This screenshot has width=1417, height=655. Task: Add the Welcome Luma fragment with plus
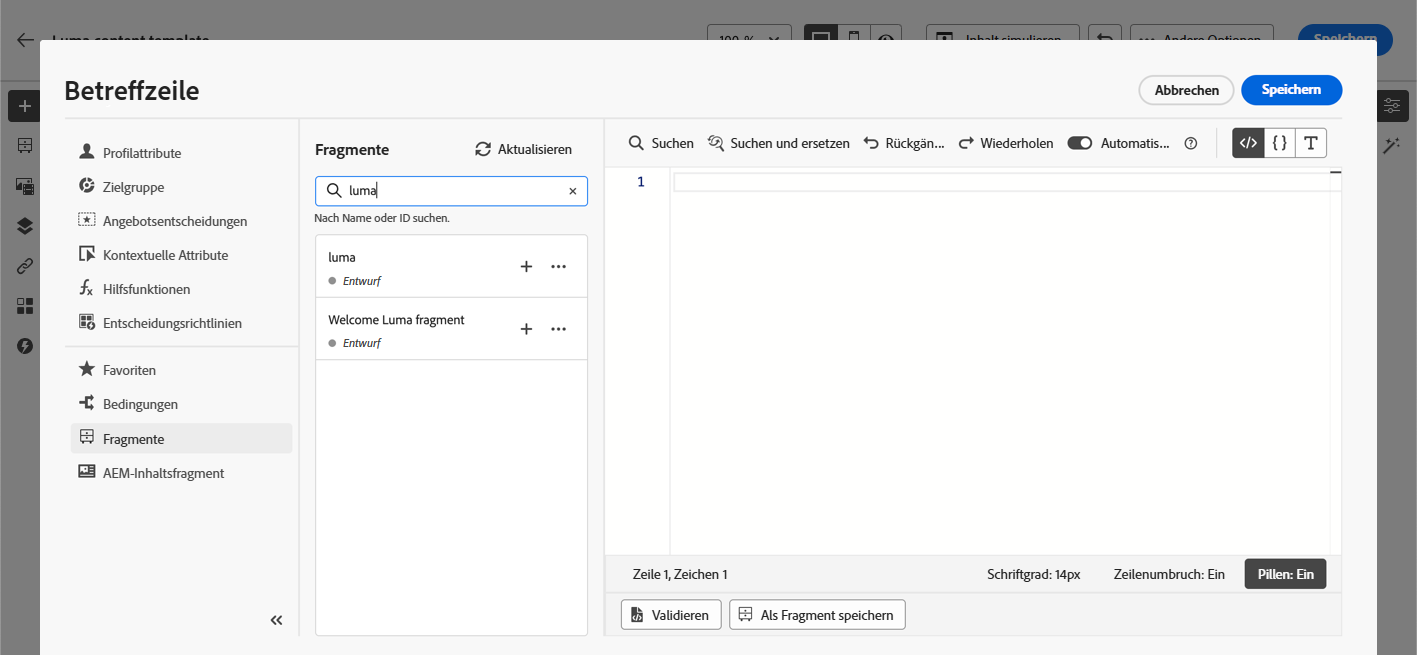coord(526,329)
